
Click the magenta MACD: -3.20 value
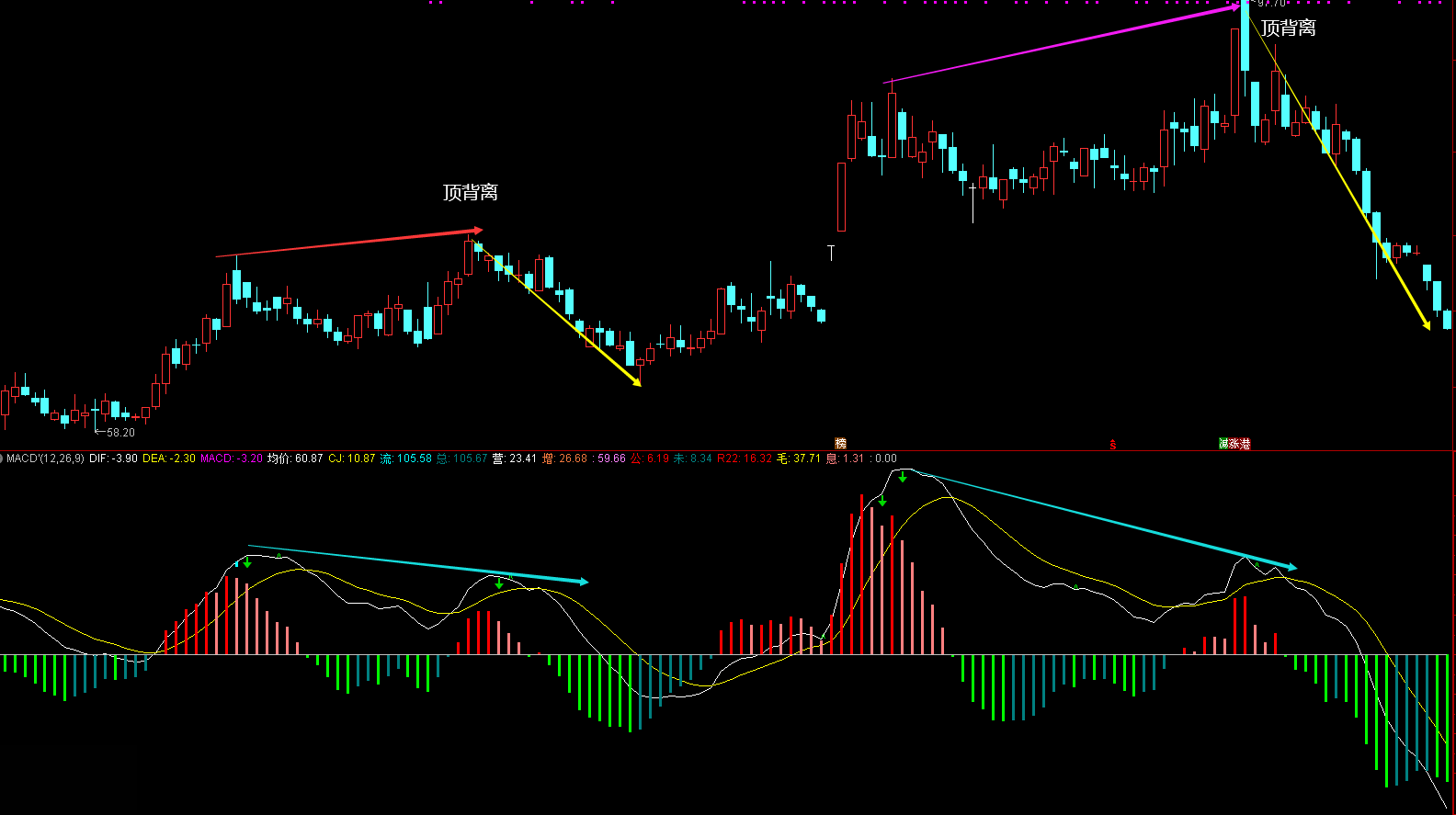232,458
